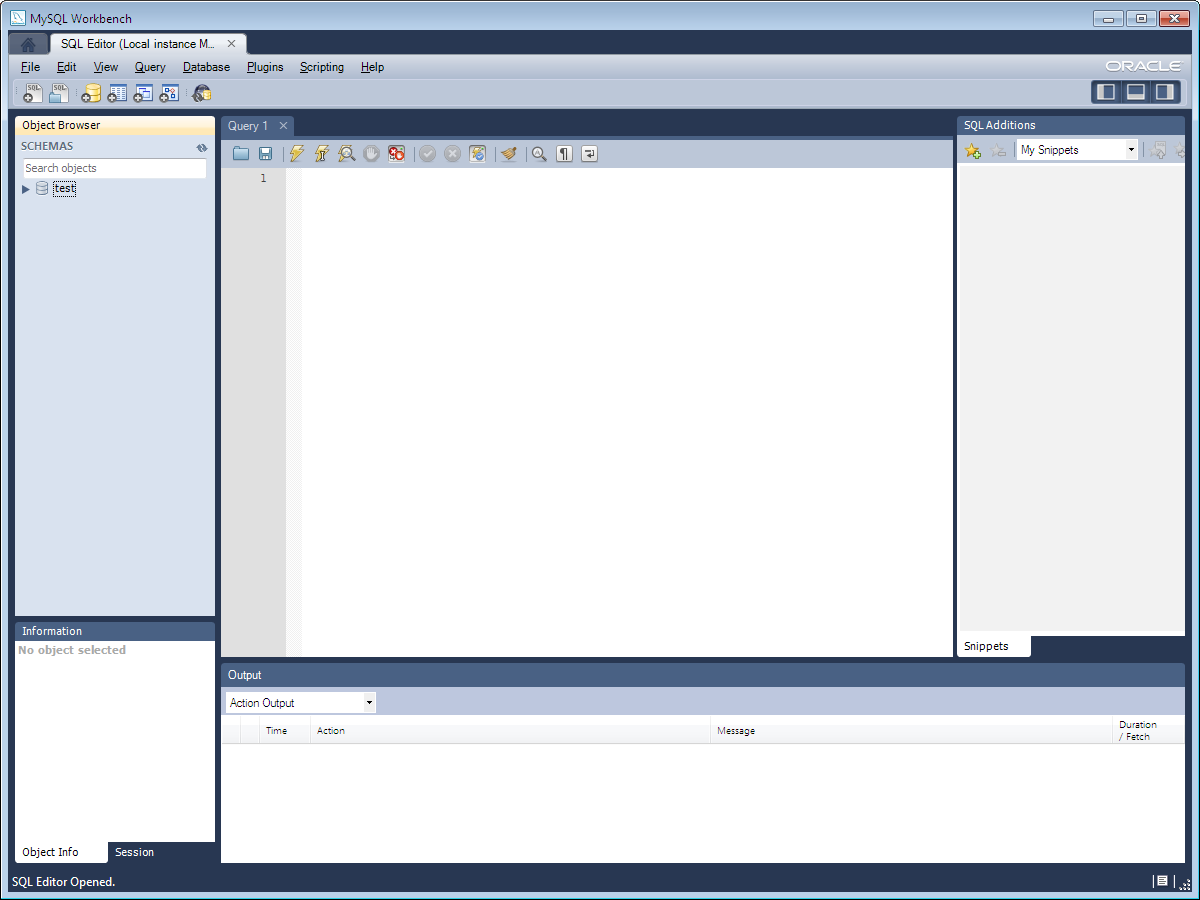Toggle autocommit mode icon
This screenshot has width=1200, height=900.
click(x=478, y=154)
